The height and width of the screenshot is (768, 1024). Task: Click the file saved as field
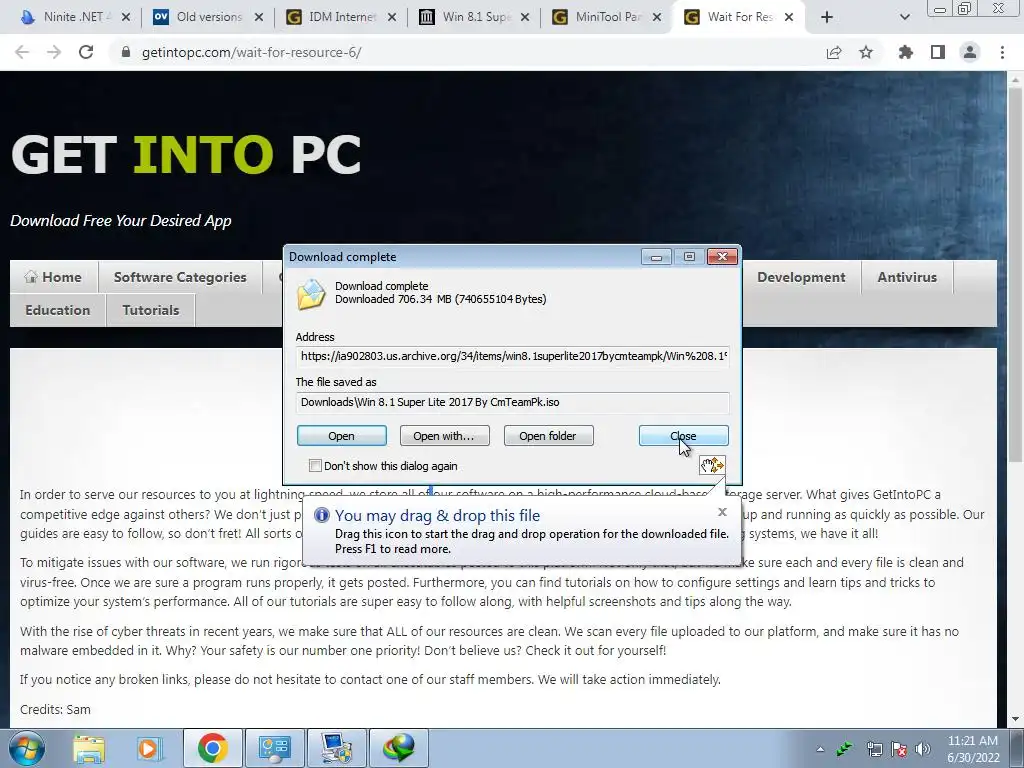[513, 402]
